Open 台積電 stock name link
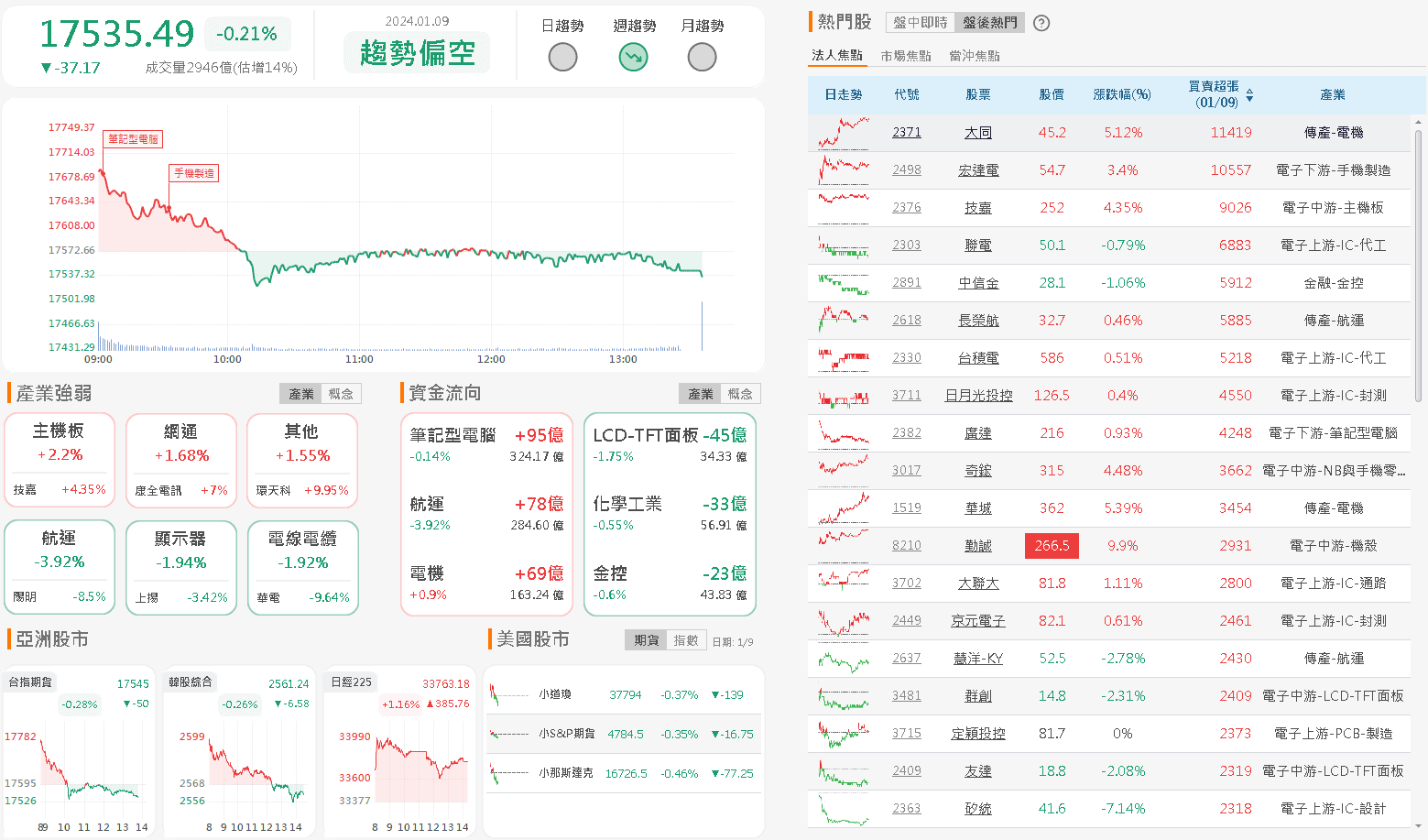1428x840 pixels. click(x=977, y=358)
